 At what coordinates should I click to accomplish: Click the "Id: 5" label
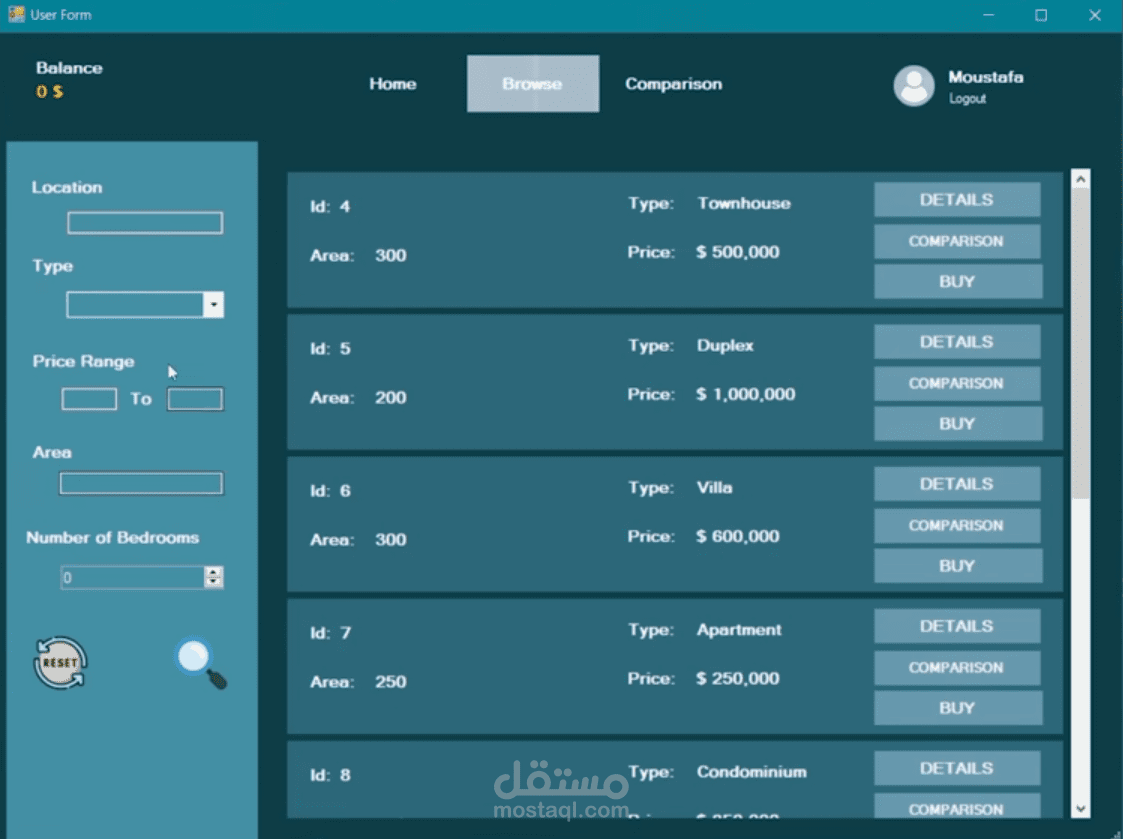(x=330, y=349)
